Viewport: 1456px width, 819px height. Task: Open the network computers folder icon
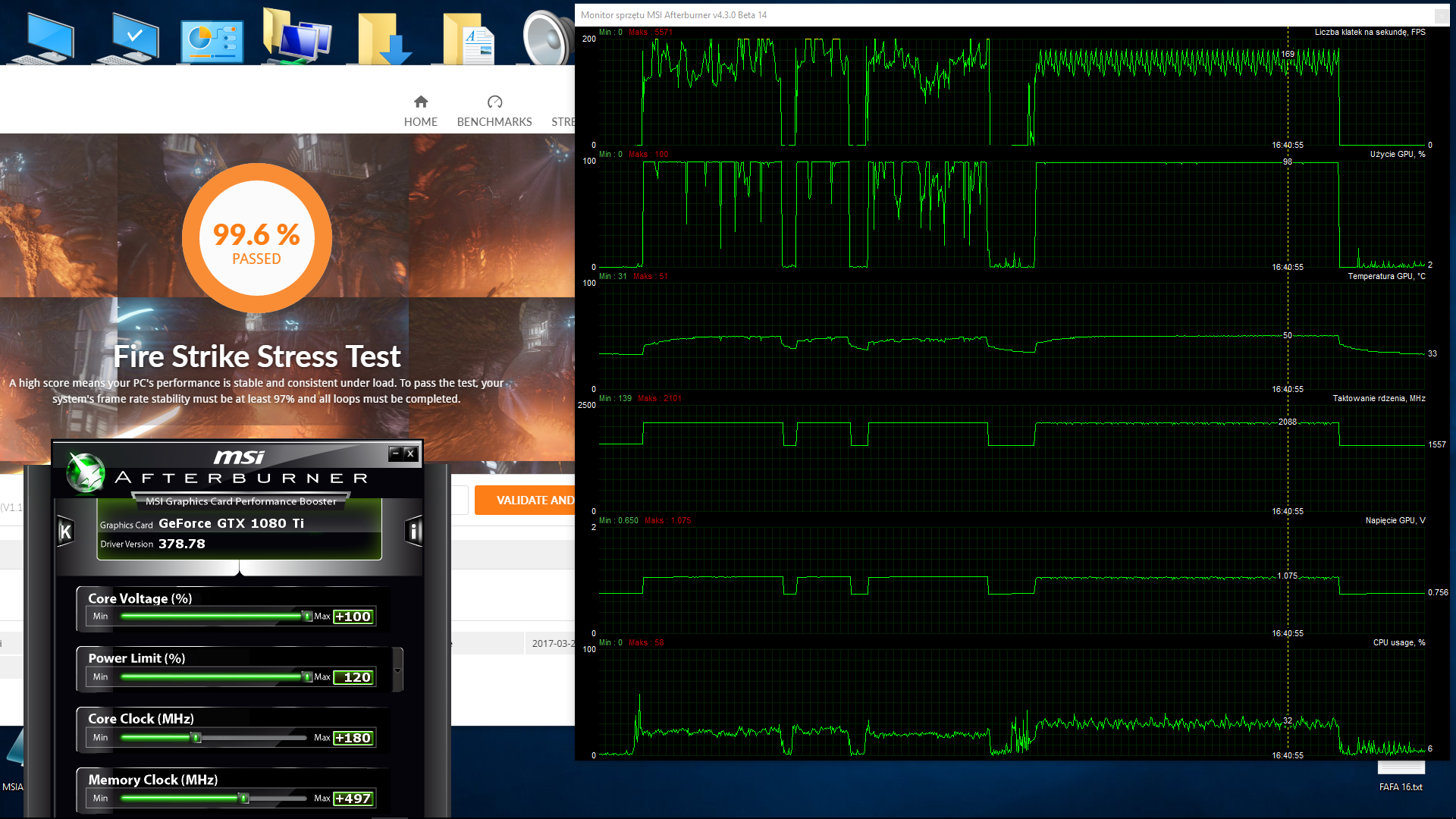point(297,36)
